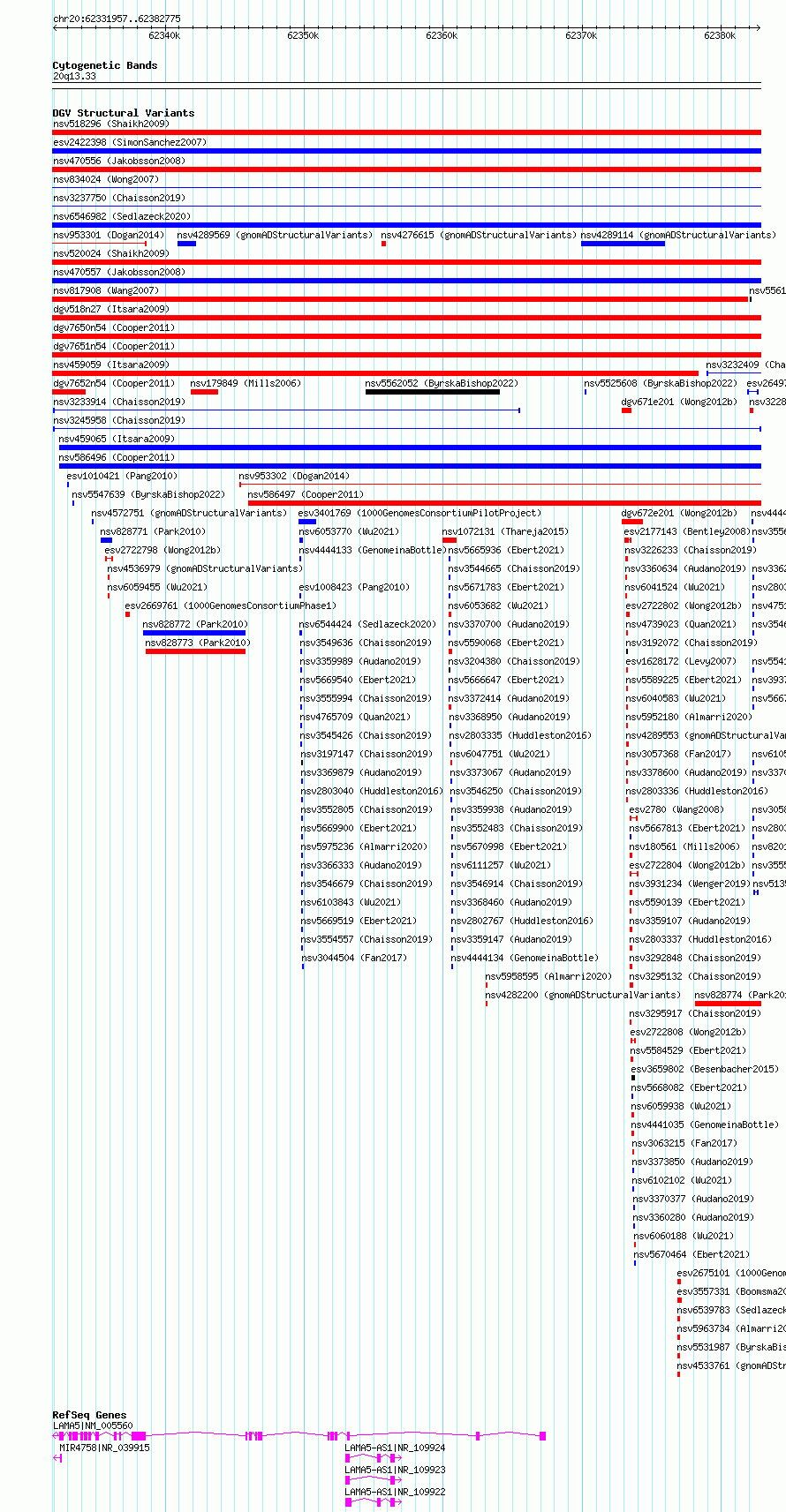
Task: Click the black bar of nsv5562052 (ByrskaBishop2022)
Action: [433, 392]
